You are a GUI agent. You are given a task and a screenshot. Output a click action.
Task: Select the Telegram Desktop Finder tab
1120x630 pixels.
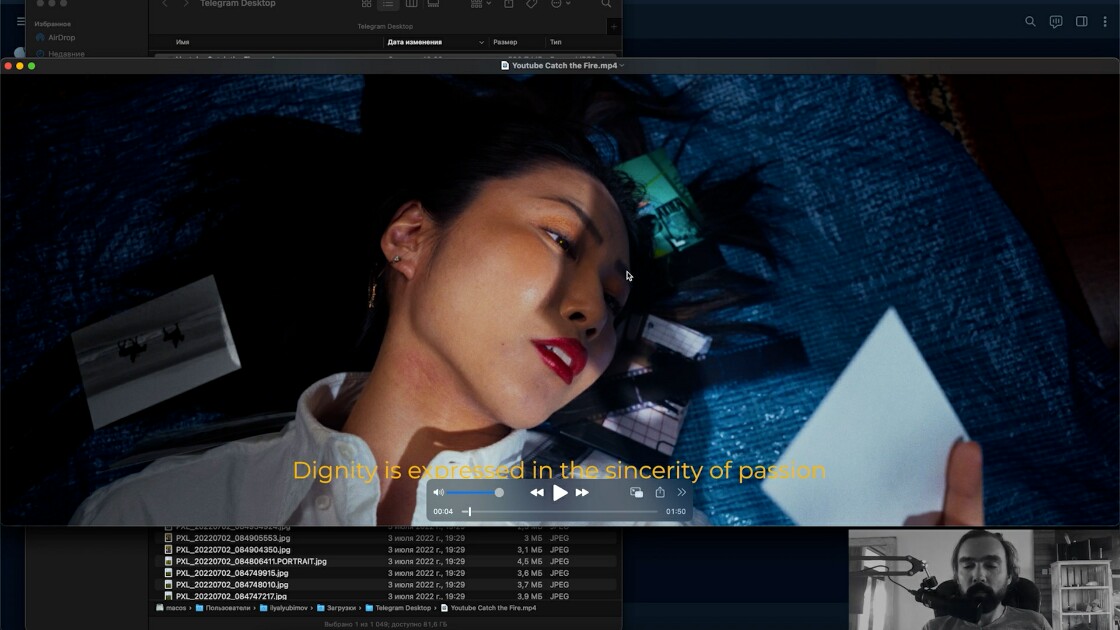click(385, 26)
